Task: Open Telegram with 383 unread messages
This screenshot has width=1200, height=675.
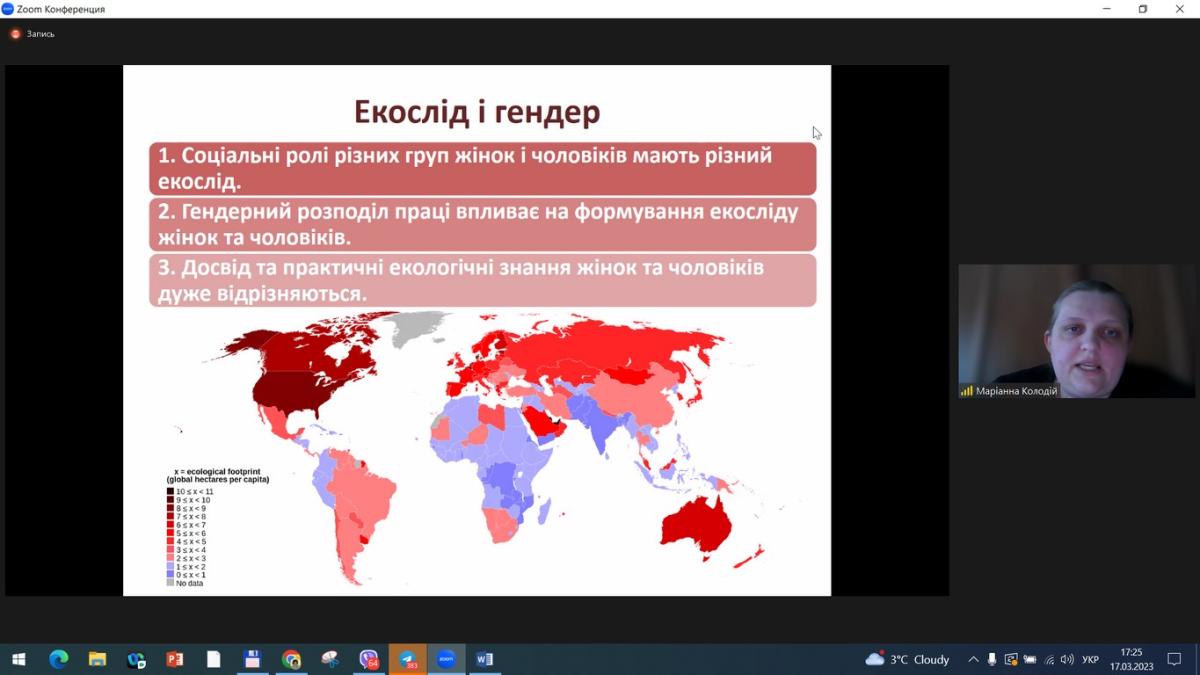Action: coord(408,659)
